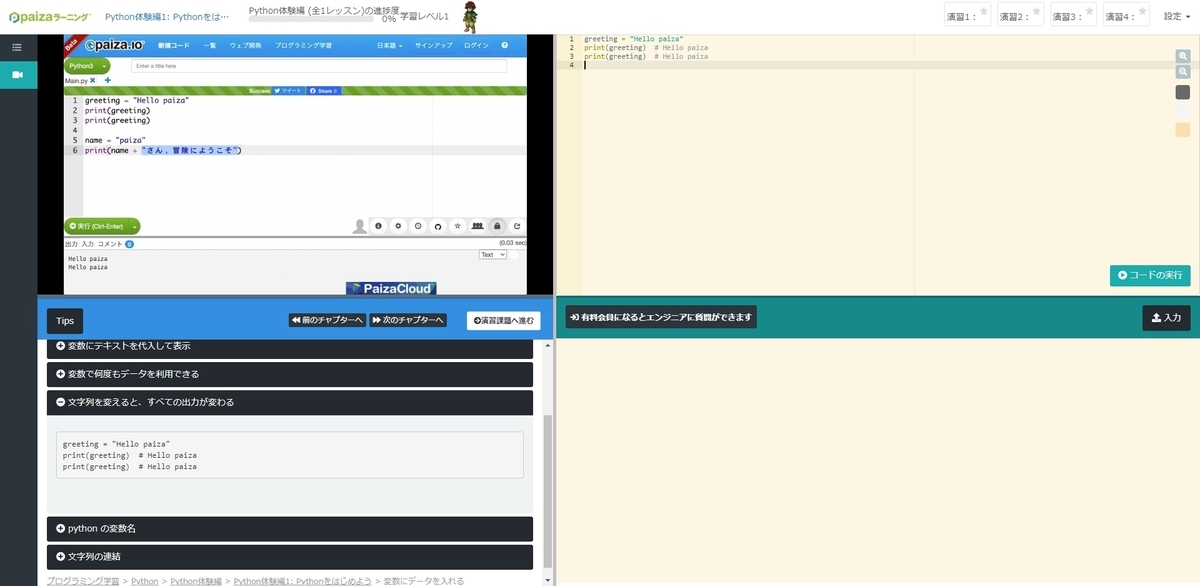The width and height of the screenshot is (1200, 586).
Task: Zoom in the code editor font
Action: click(1183, 57)
